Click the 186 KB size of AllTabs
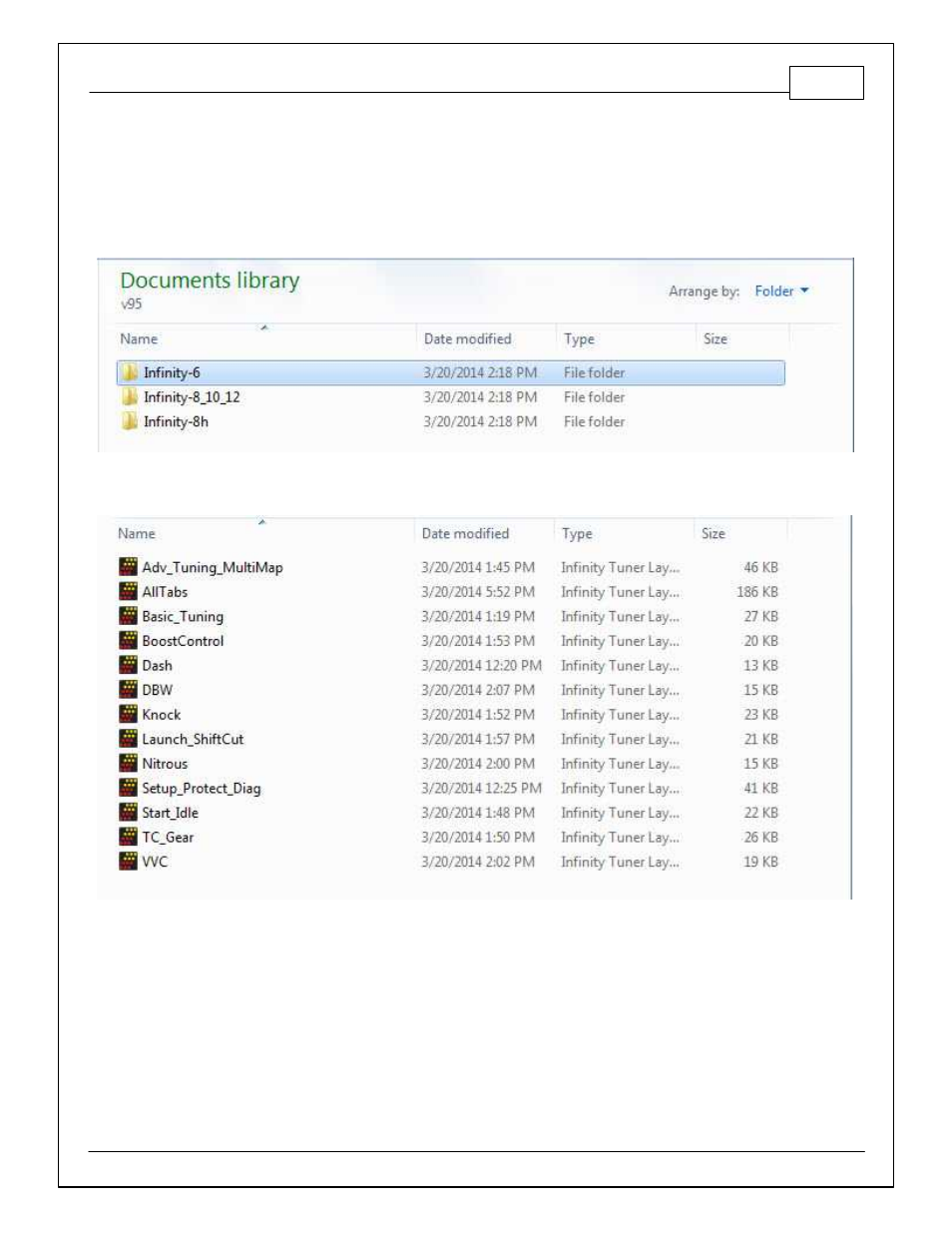 click(x=757, y=592)
